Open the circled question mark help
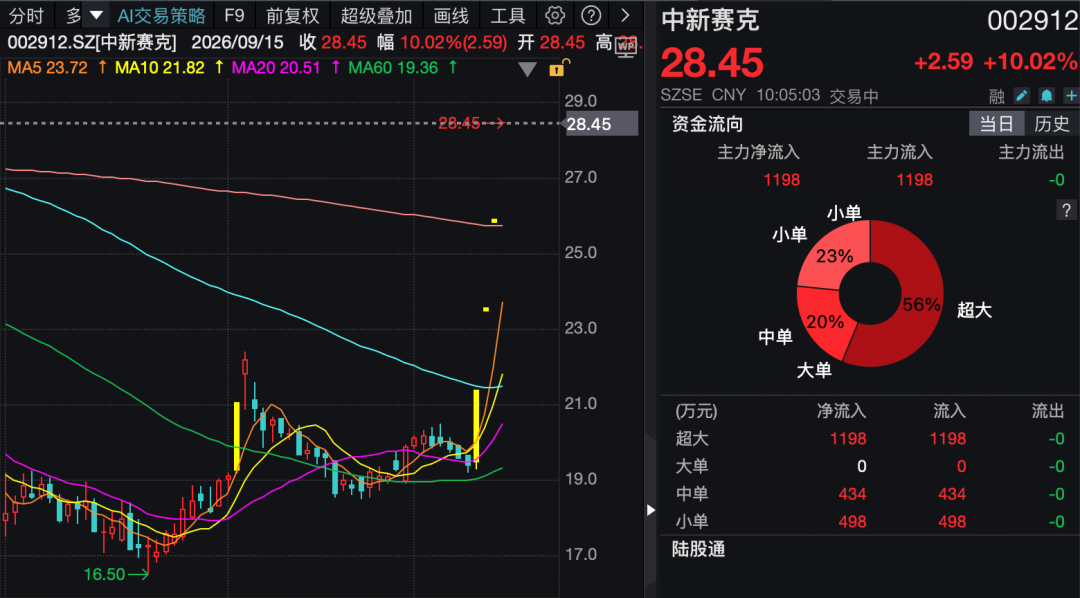The height and width of the screenshot is (598, 1080). 590,15
